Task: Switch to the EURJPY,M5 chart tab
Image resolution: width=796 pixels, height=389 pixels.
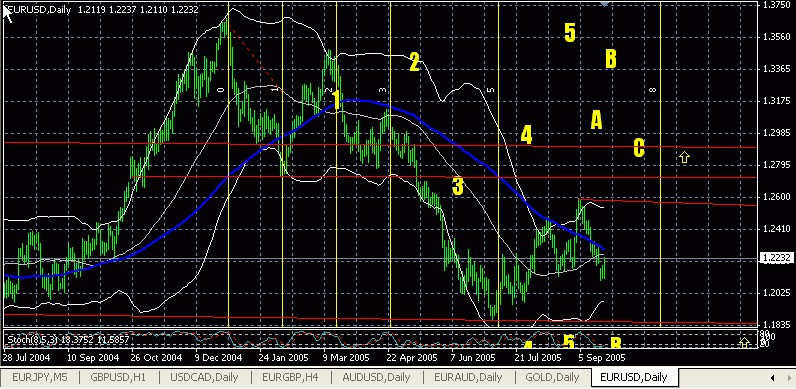Action: (39, 377)
